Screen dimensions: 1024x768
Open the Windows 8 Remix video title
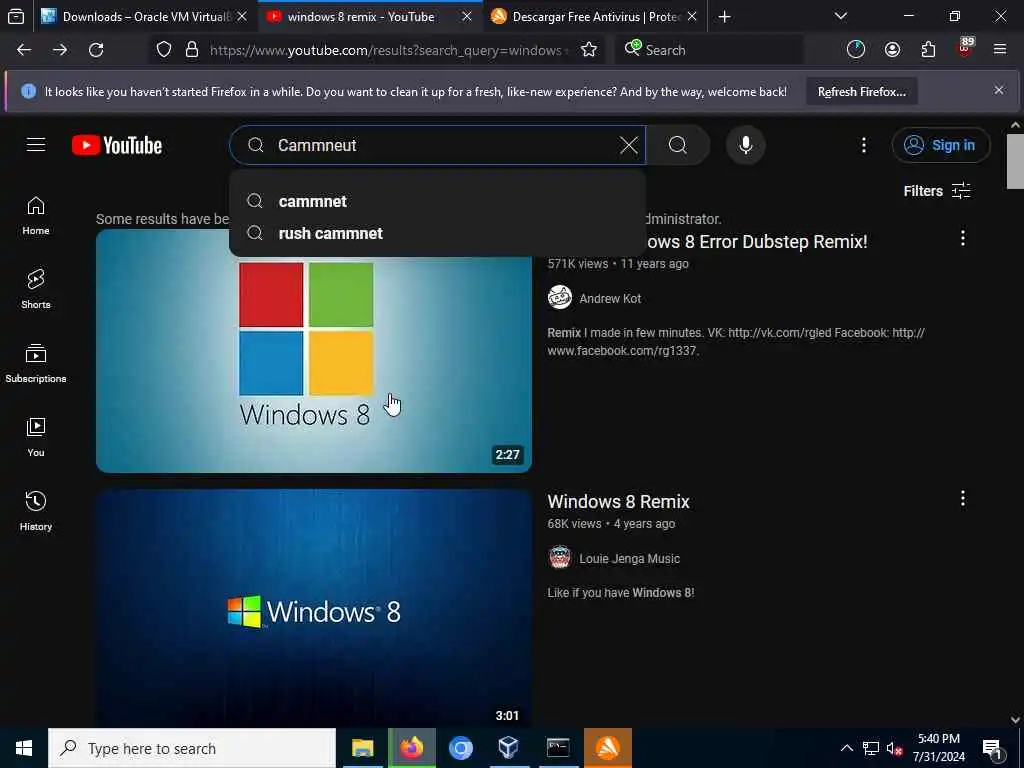pyautogui.click(x=618, y=502)
